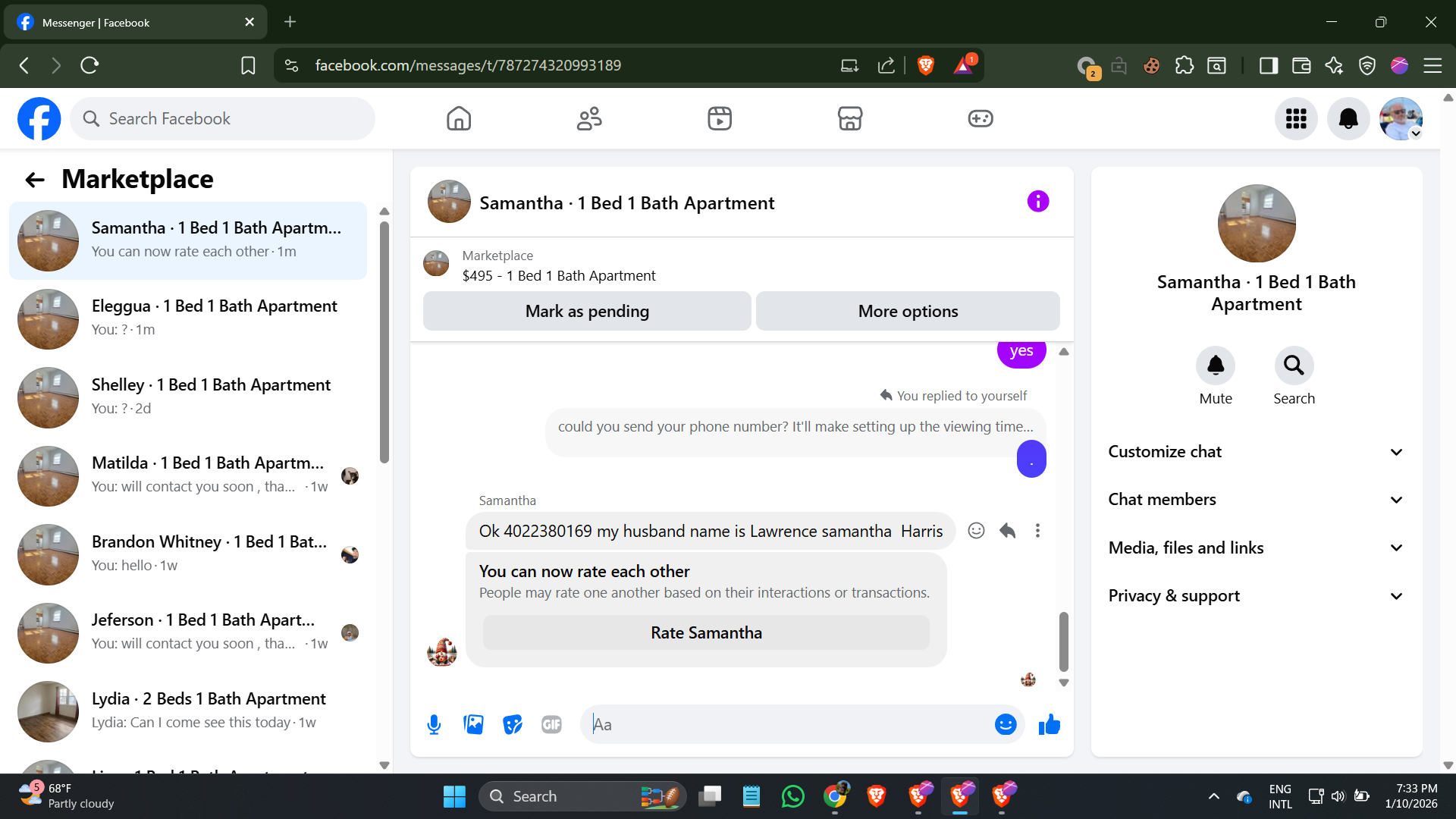Click the Rate Samantha button
This screenshot has width=1456, height=819.
[x=705, y=632]
